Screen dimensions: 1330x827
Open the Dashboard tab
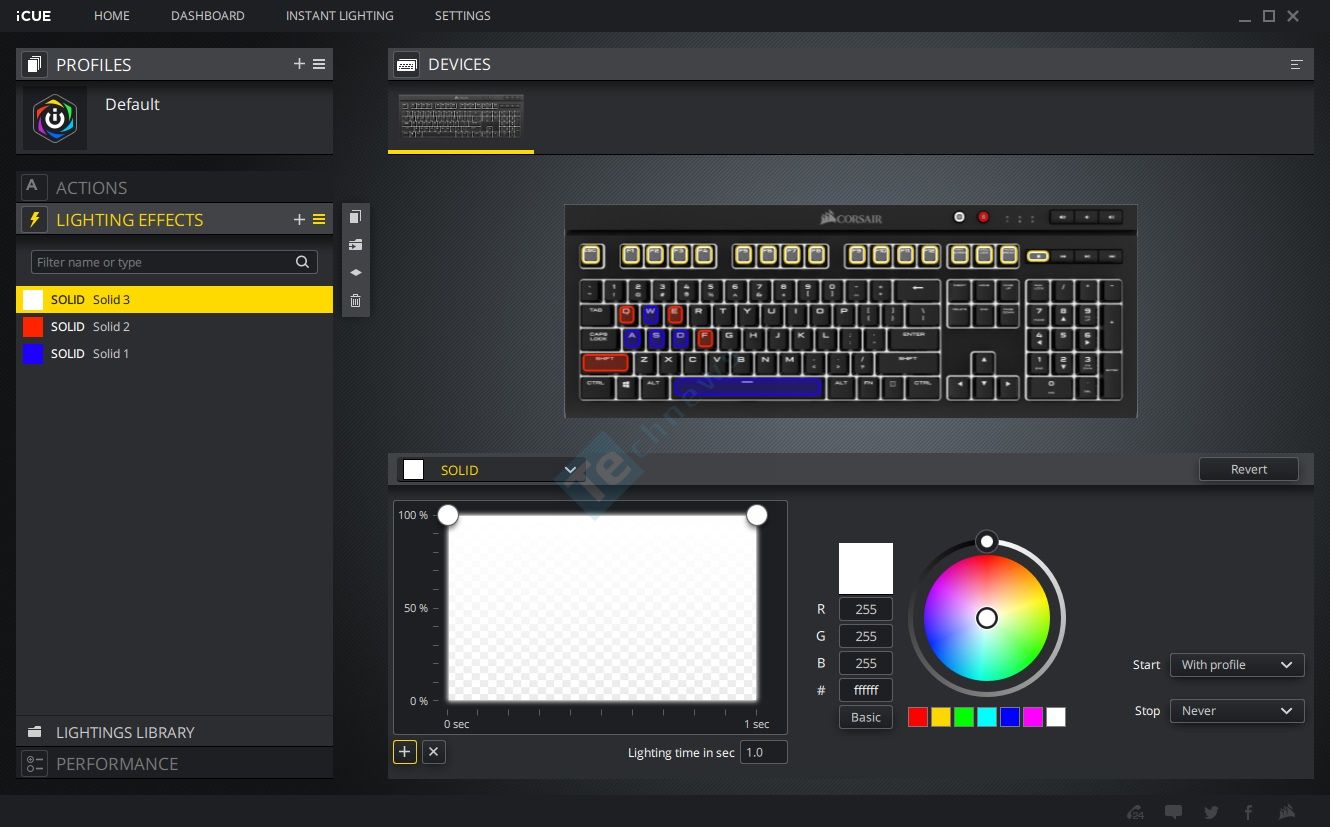tap(208, 16)
